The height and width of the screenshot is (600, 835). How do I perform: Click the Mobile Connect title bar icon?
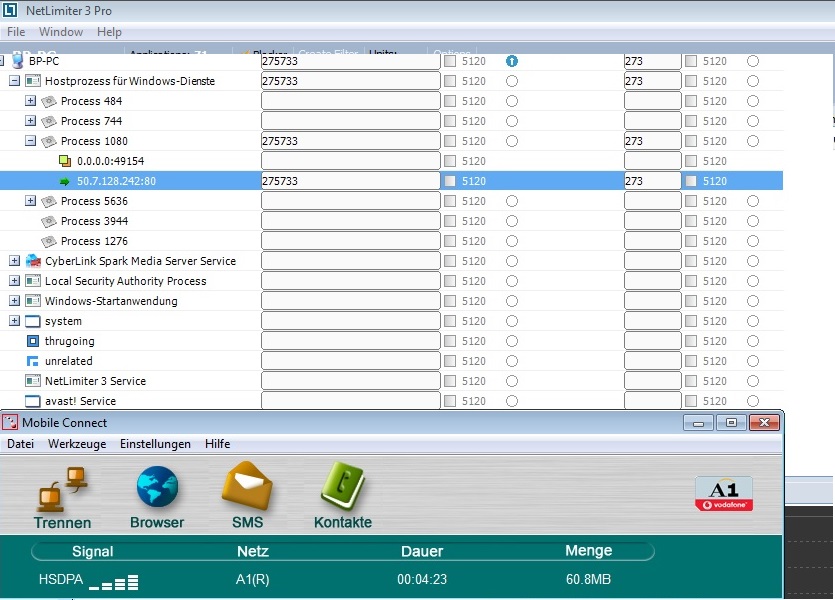coord(10,422)
